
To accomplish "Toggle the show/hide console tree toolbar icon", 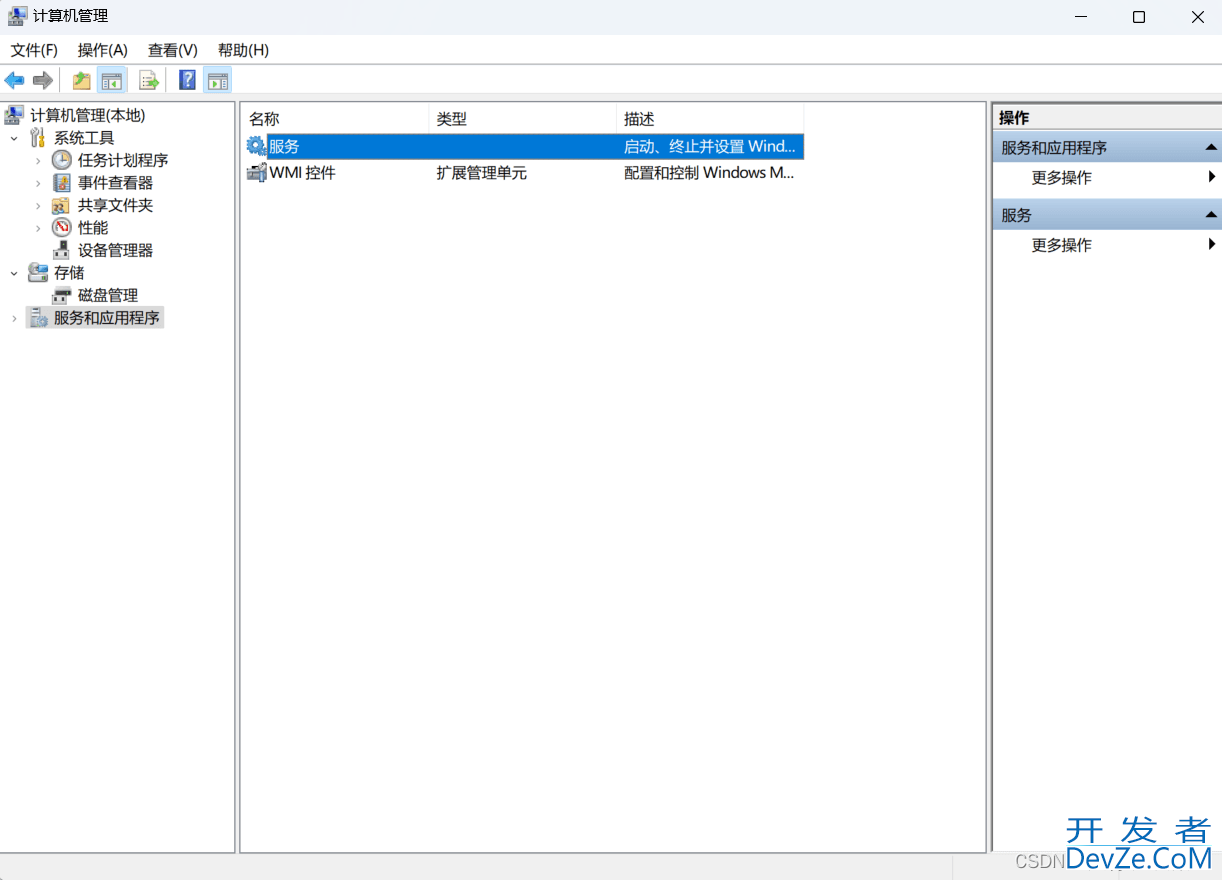I will [x=111, y=81].
